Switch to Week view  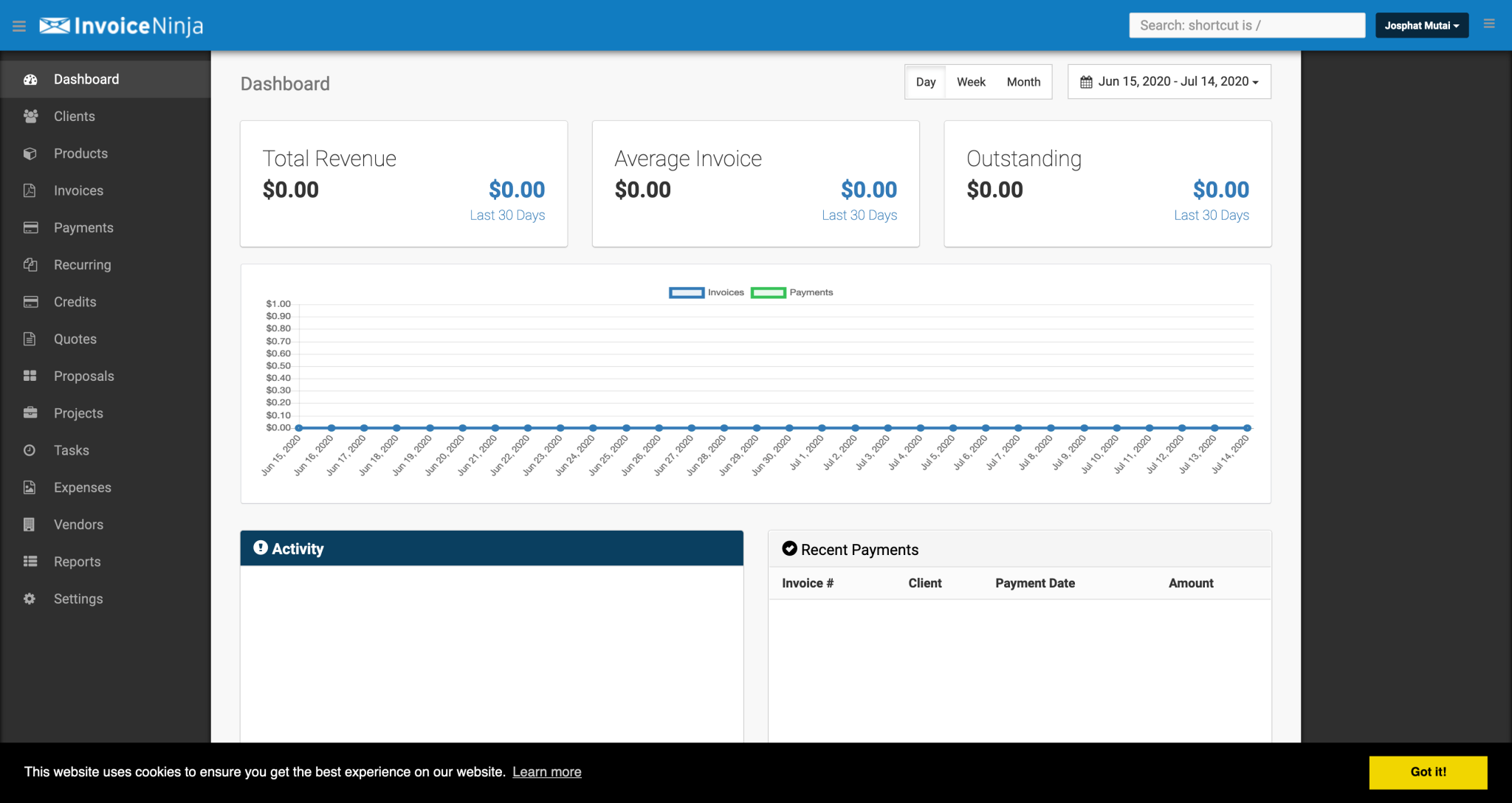[x=971, y=82]
